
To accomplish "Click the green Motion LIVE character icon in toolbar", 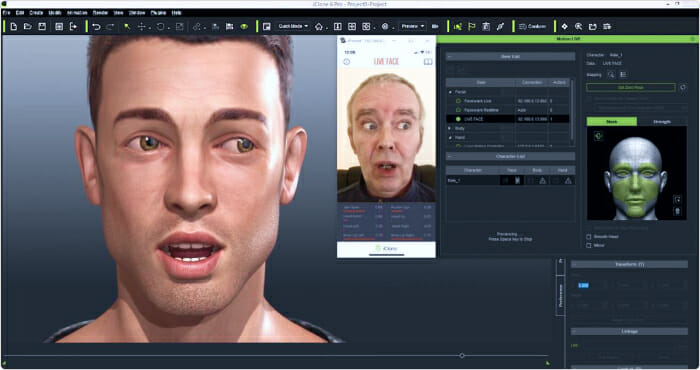I will pyautogui.click(x=458, y=27).
